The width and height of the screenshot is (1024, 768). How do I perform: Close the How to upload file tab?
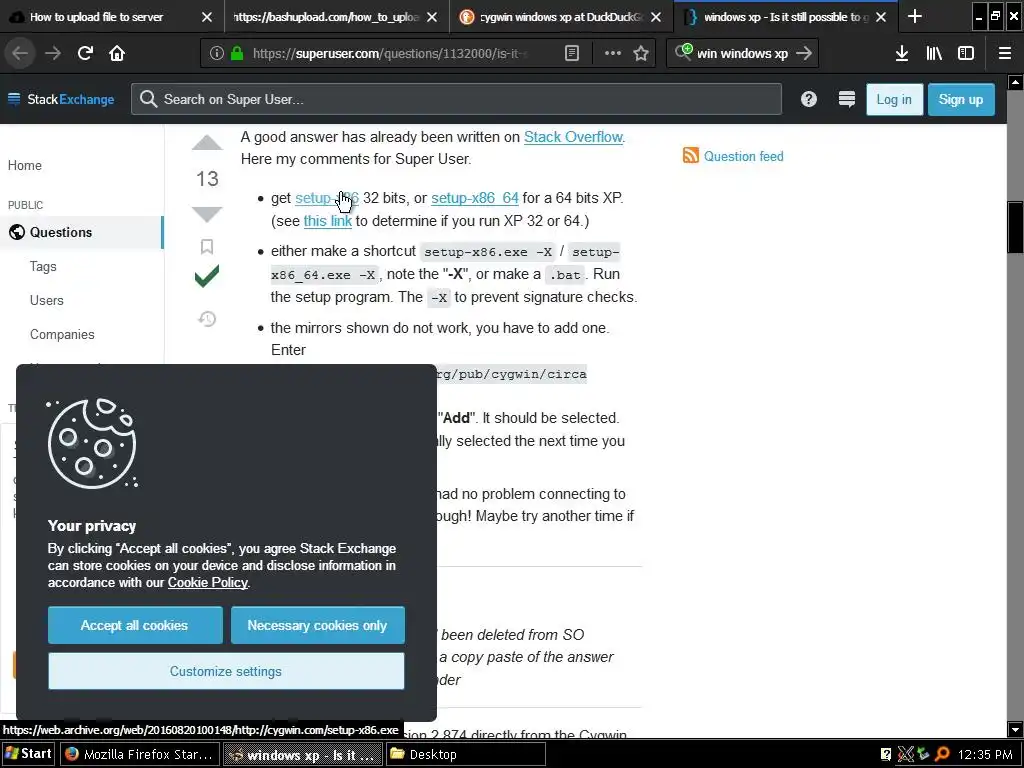[x=206, y=17]
